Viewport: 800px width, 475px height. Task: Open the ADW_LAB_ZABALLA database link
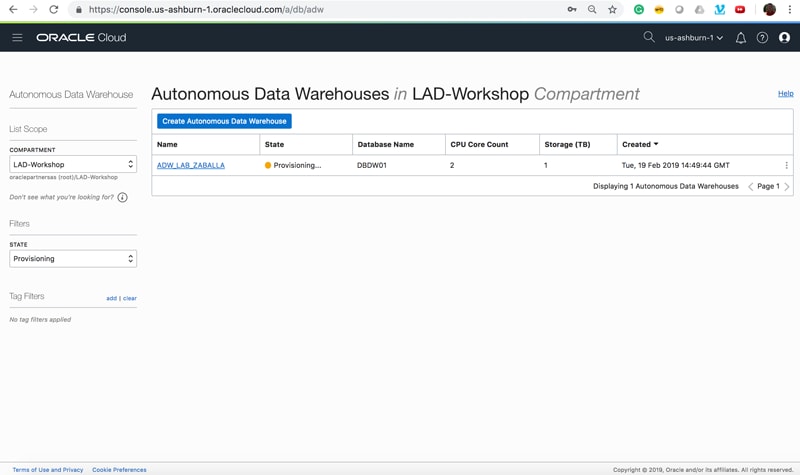pyautogui.click(x=191, y=165)
